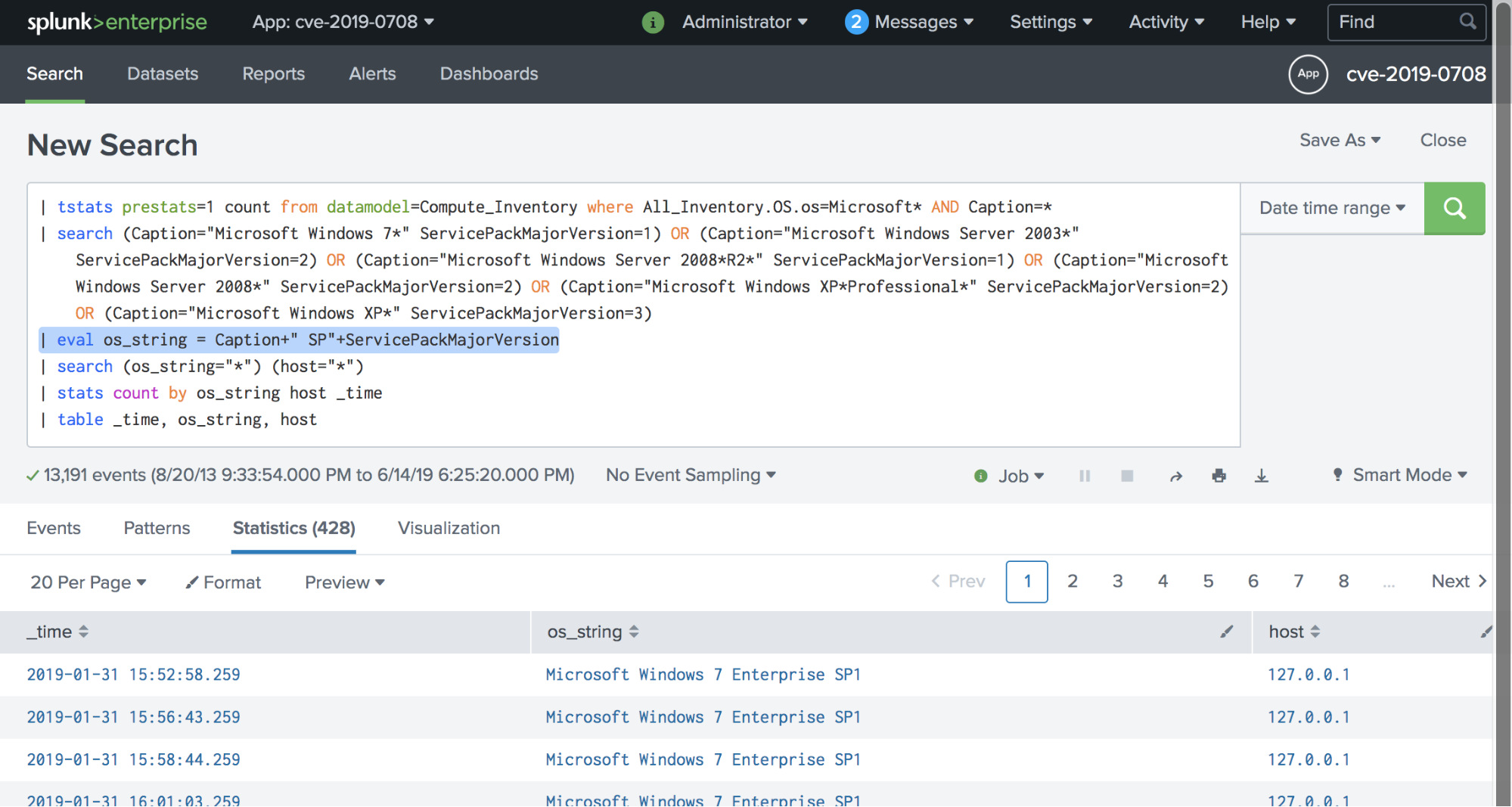Screen dimensions: 1512x807
Task: Click os_string in the 15:52:58 row
Action: point(703,675)
